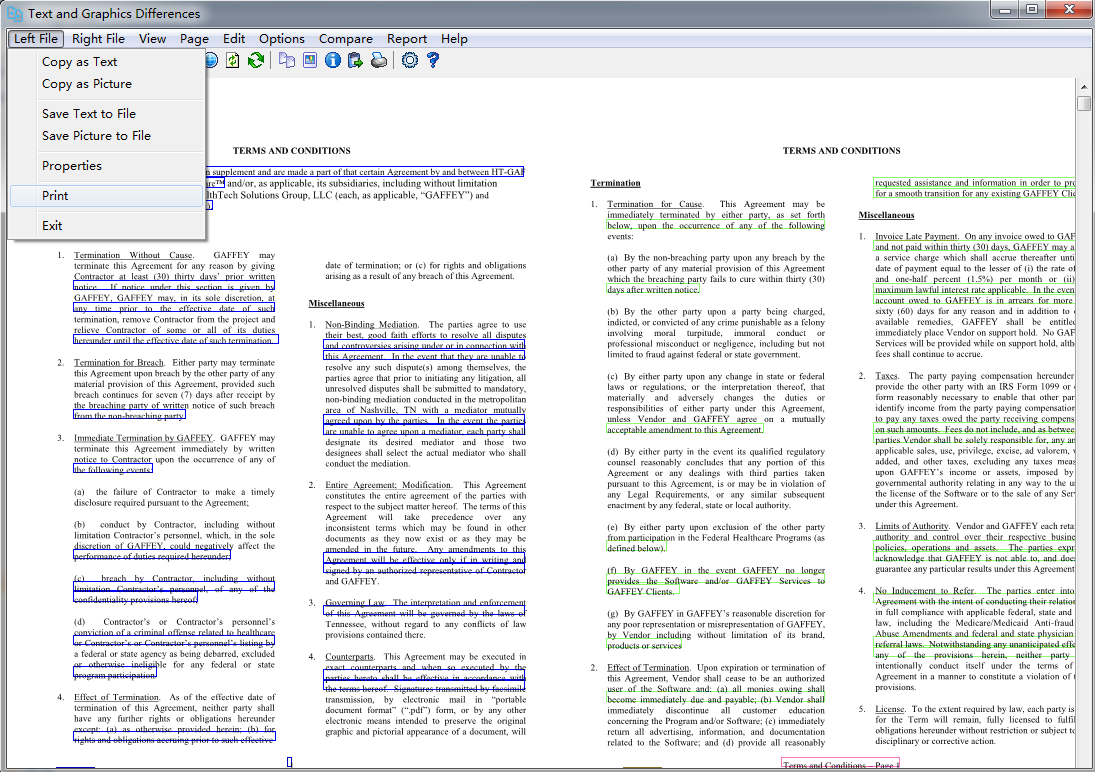Click 'Governing Law' heading
The image size is (1095, 772).
coord(355,602)
